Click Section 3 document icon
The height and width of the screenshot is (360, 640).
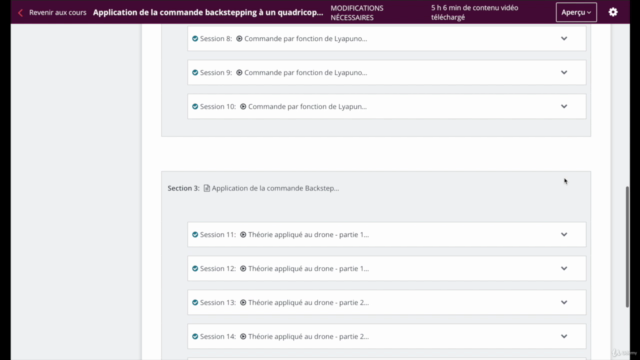click(207, 188)
